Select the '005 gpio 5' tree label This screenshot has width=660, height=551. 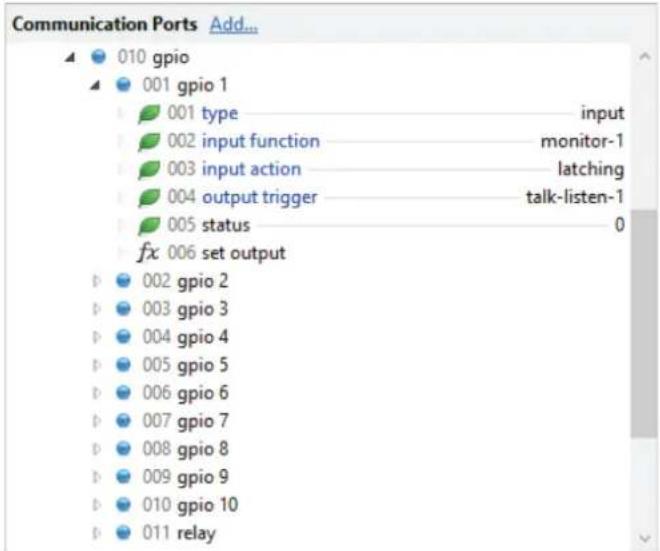click(x=185, y=365)
